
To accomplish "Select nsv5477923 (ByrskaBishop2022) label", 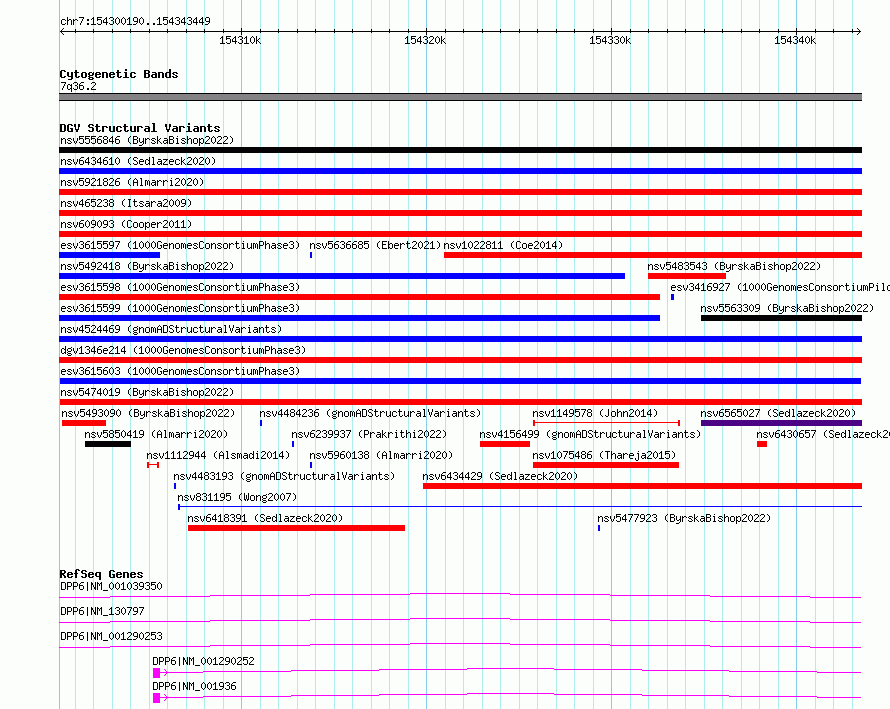I will point(684,518).
